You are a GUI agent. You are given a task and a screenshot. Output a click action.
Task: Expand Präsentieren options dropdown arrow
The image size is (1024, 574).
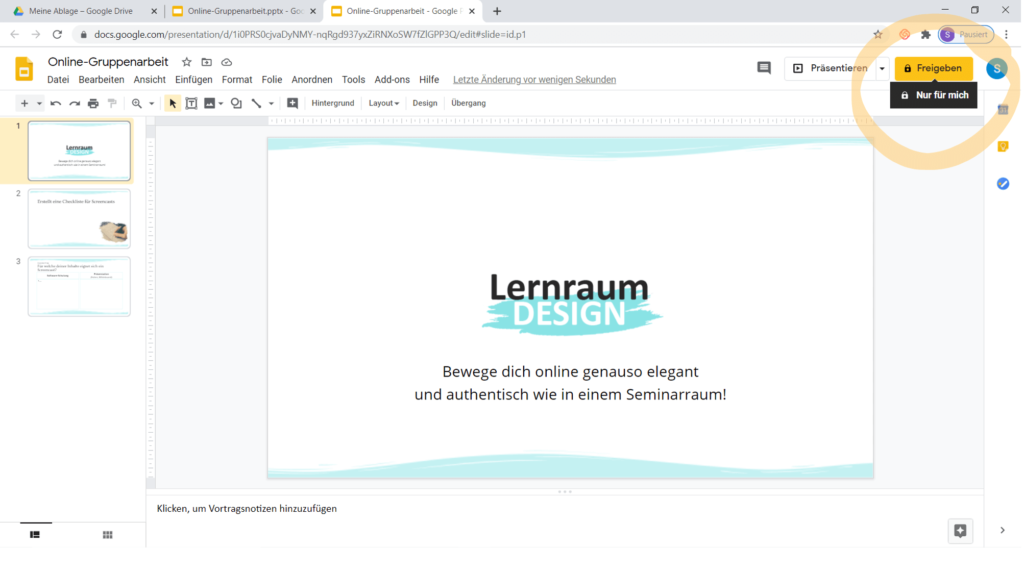pos(882,68)
